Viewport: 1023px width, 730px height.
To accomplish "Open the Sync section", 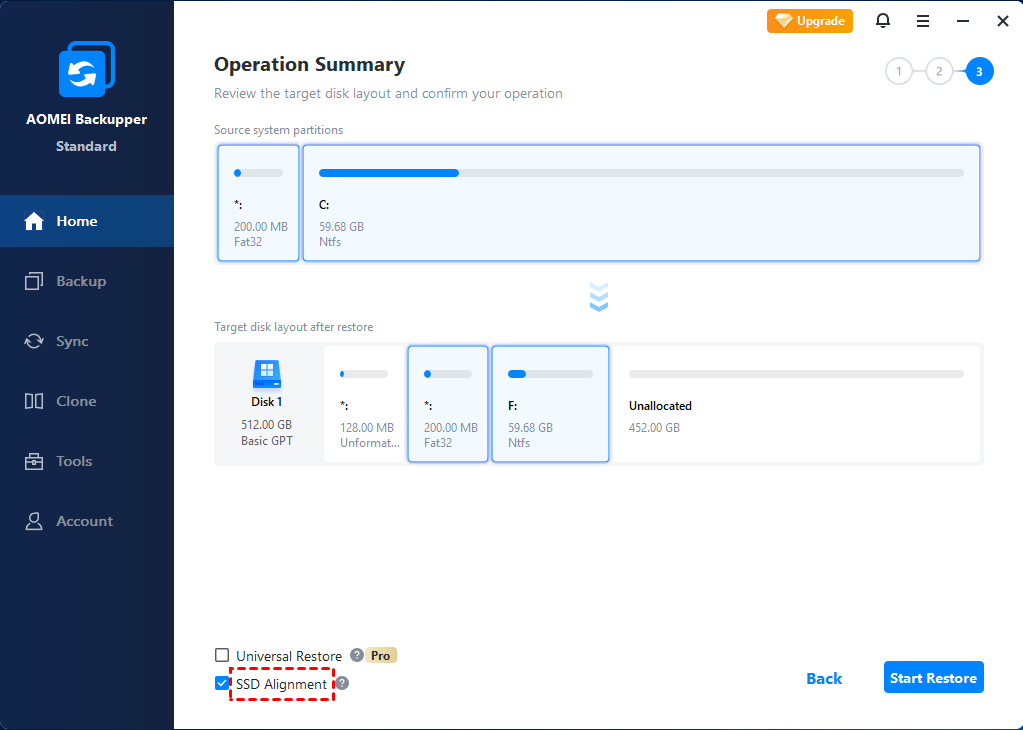I will click(87, 341).
